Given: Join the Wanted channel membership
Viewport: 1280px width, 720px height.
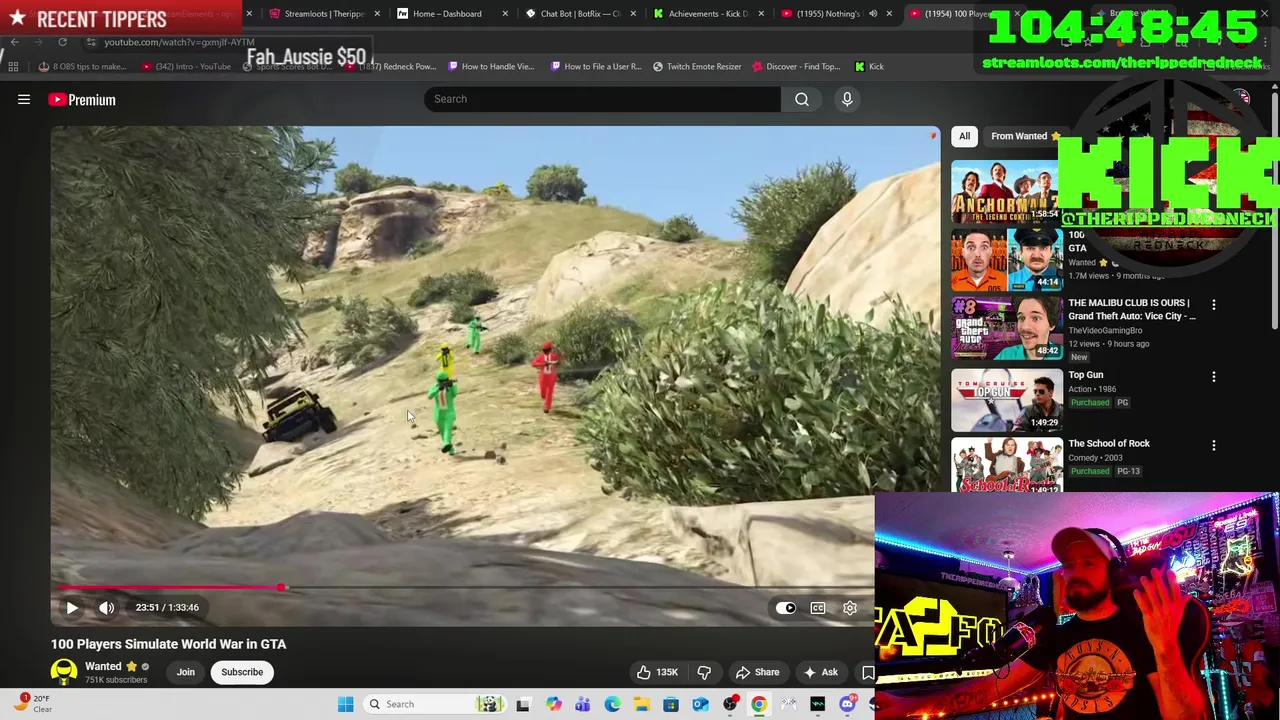Looking at the screenshot, I should [186, 672].
